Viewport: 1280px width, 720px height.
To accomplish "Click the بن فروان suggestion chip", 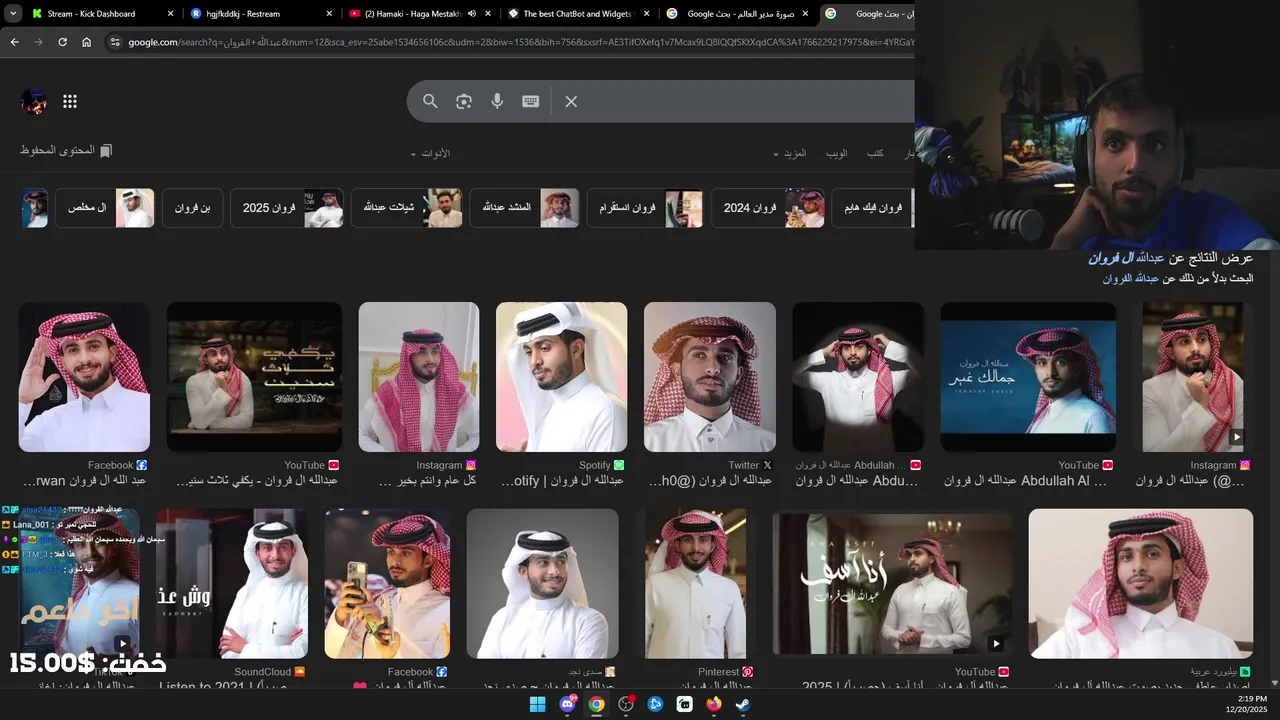I will [x=192, y=208].
